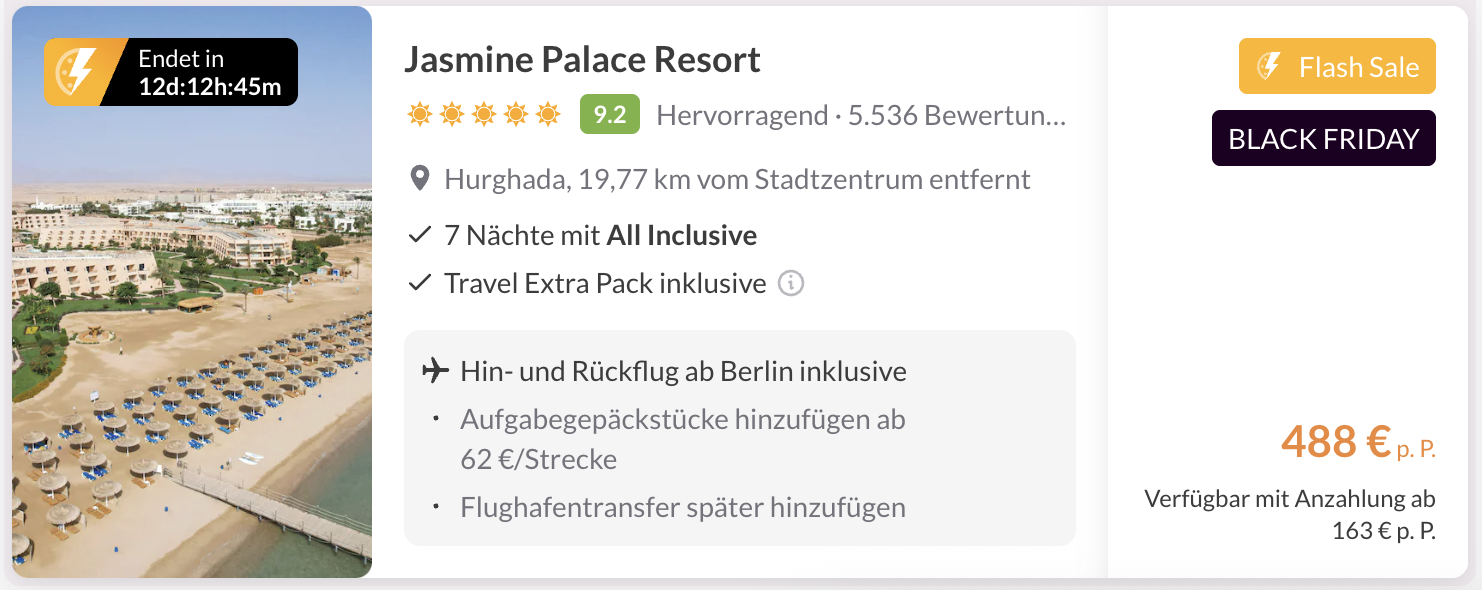Image resolution: width=1482 pixels, height=590 pixels.
Task: Click the checkmark next to 7 Nächte
Action: [x=420, y=236]
